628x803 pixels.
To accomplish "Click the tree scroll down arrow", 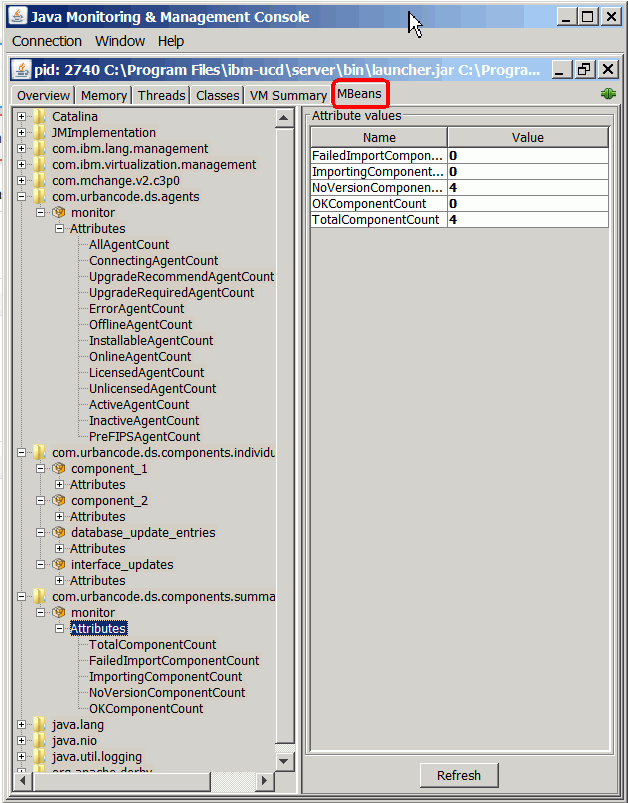I will (x=284, y=761).
